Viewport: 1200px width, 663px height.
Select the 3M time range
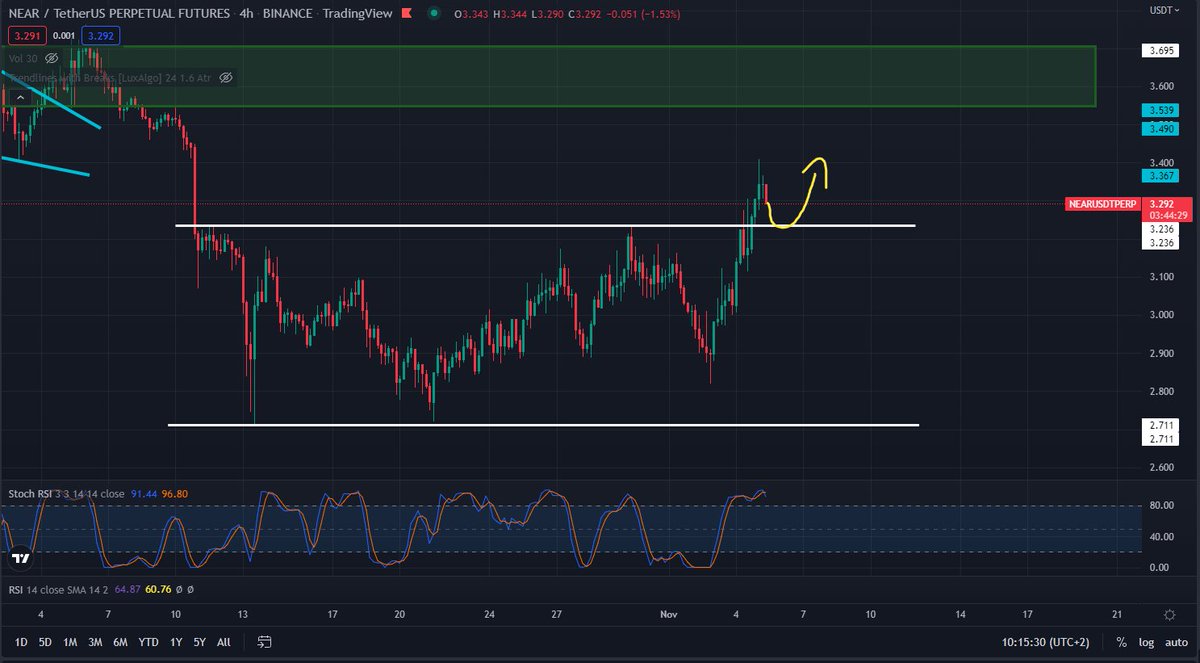click(95, 642)
